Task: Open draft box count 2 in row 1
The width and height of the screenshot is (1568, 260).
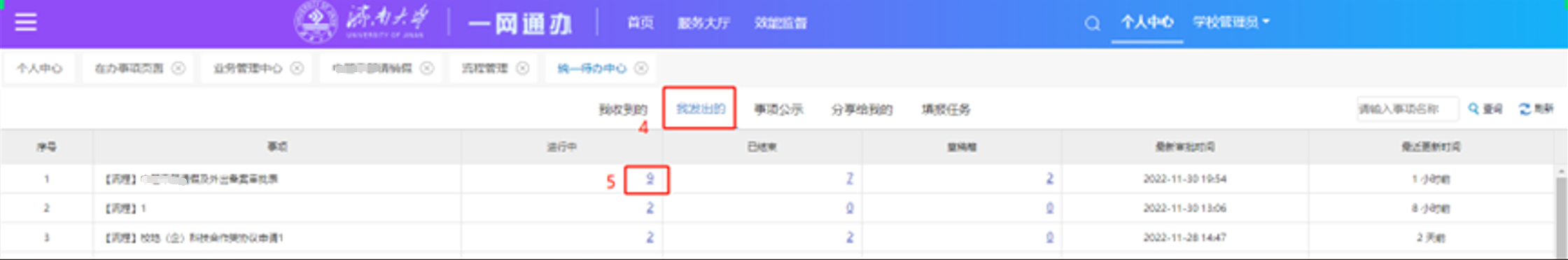Action: point(1050,179)
